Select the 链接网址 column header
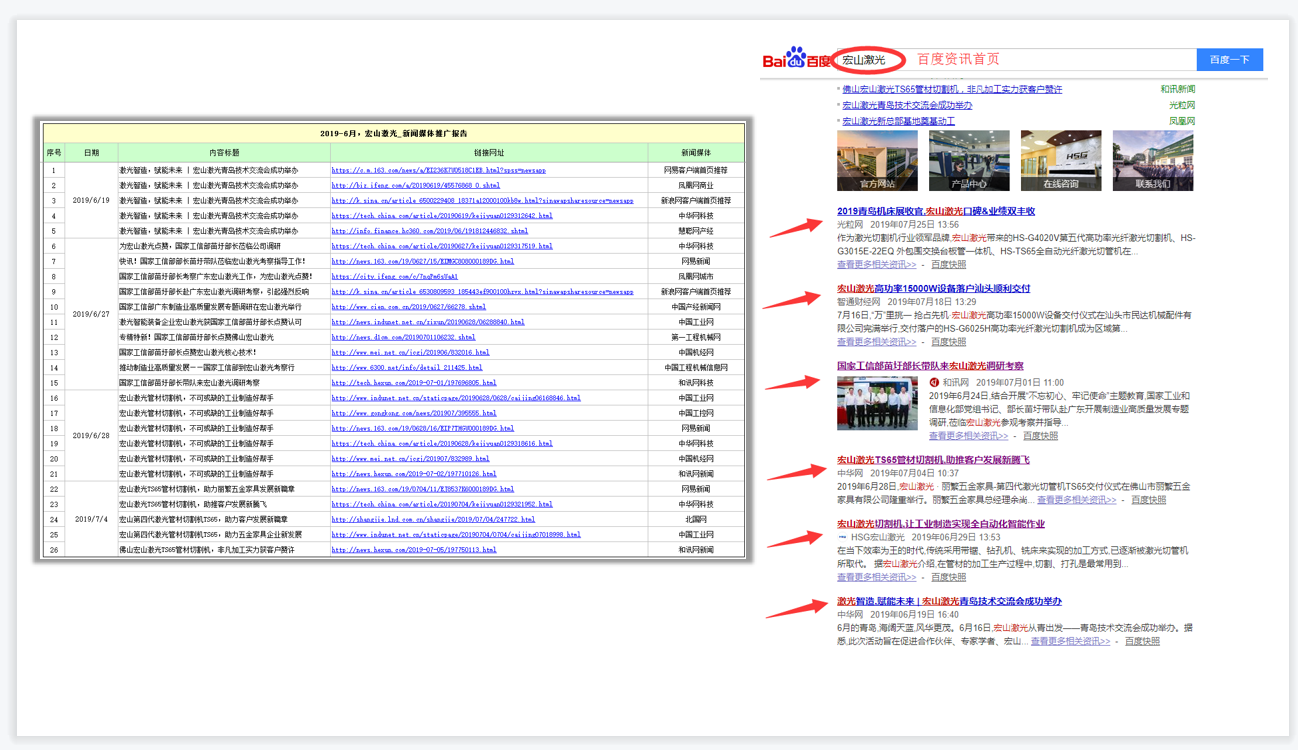The height and width of the screenshot is (750, 1298). 489,153
